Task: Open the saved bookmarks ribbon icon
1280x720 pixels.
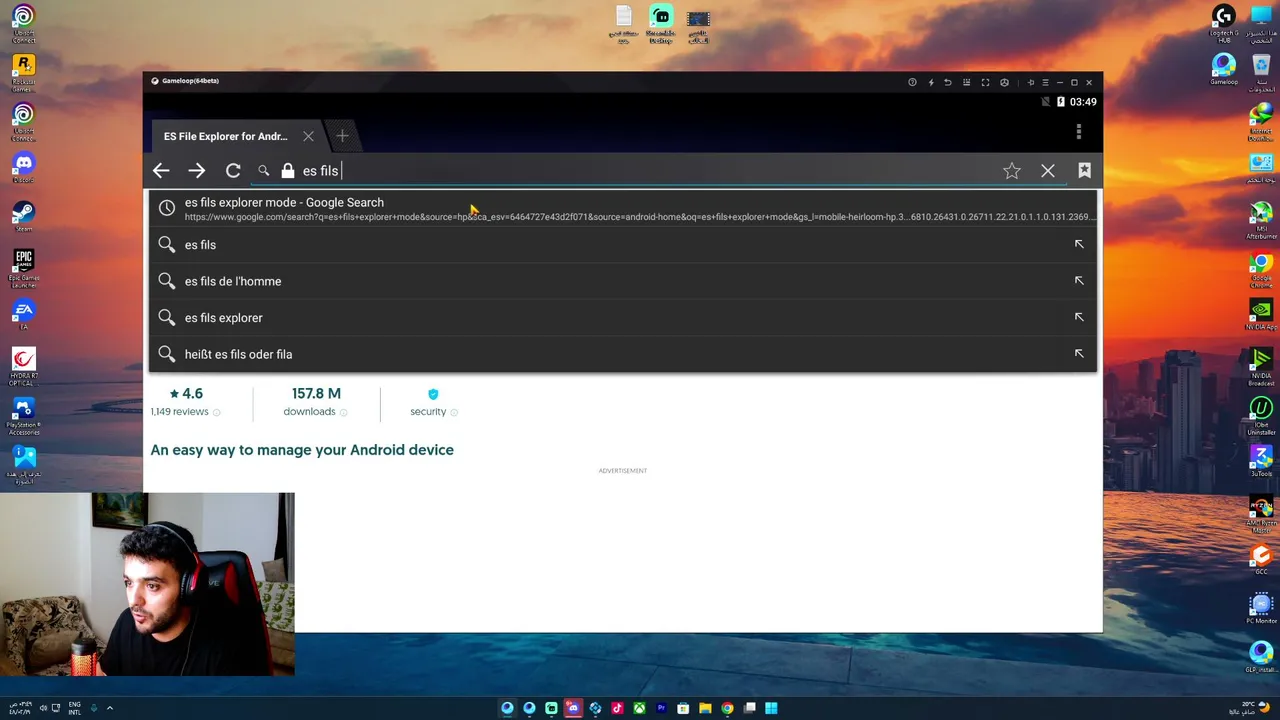Action: click(1084, 171)
